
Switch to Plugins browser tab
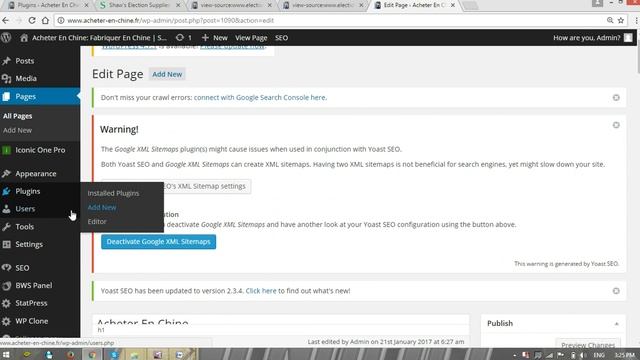point(48,5)
